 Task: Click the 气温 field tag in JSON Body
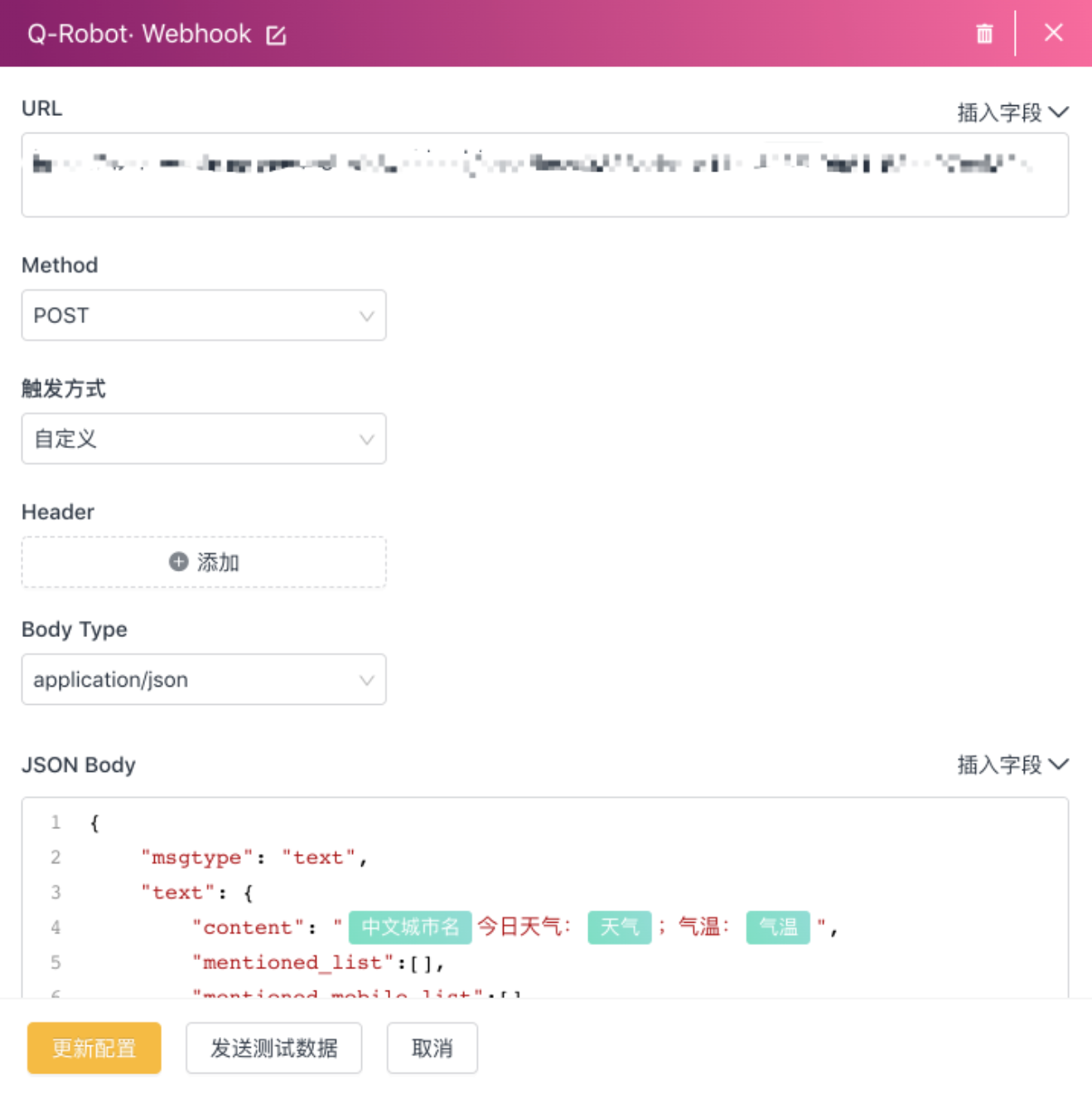(x=776, y=927)
